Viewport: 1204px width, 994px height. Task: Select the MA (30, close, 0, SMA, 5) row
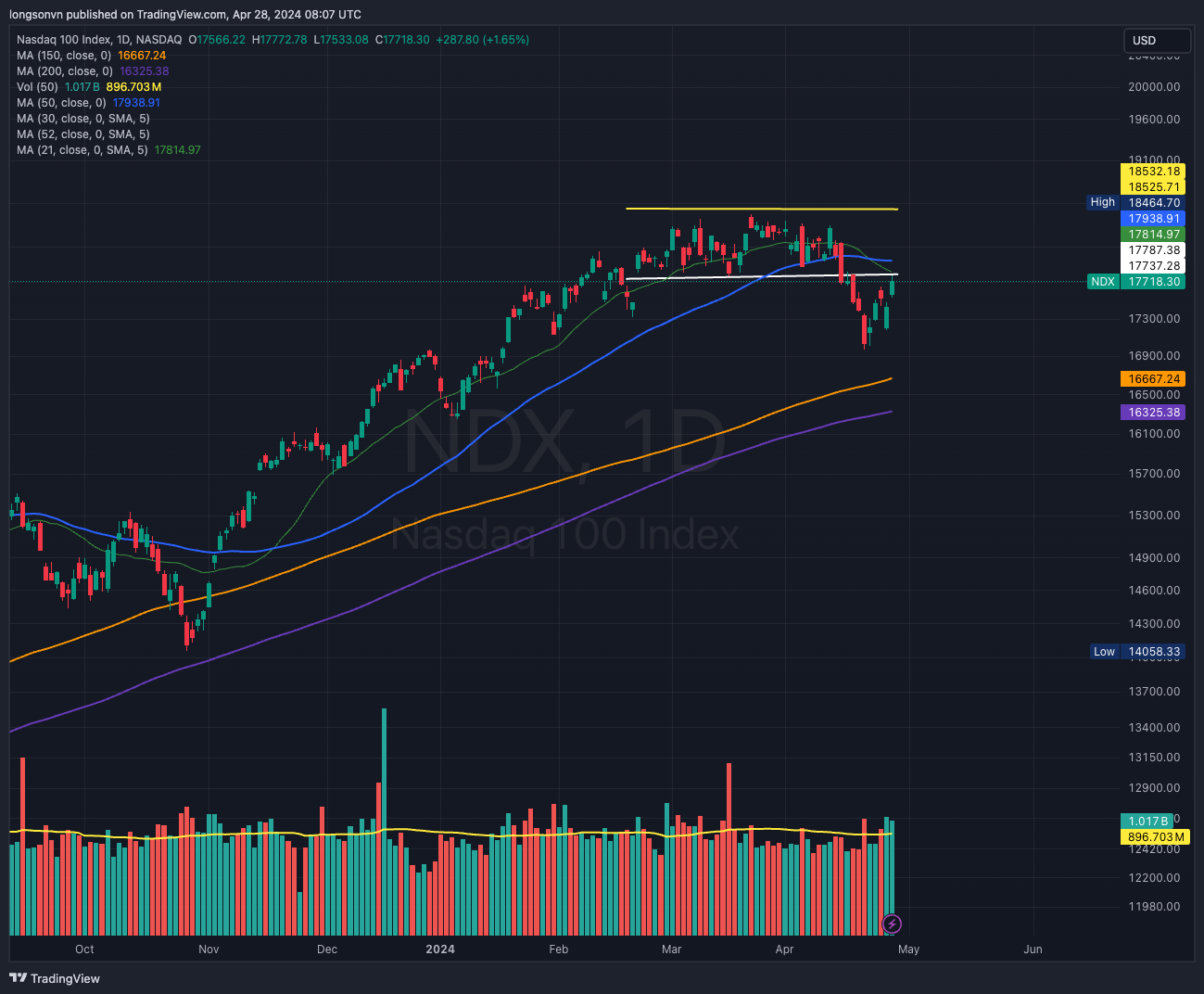point(83,119)
